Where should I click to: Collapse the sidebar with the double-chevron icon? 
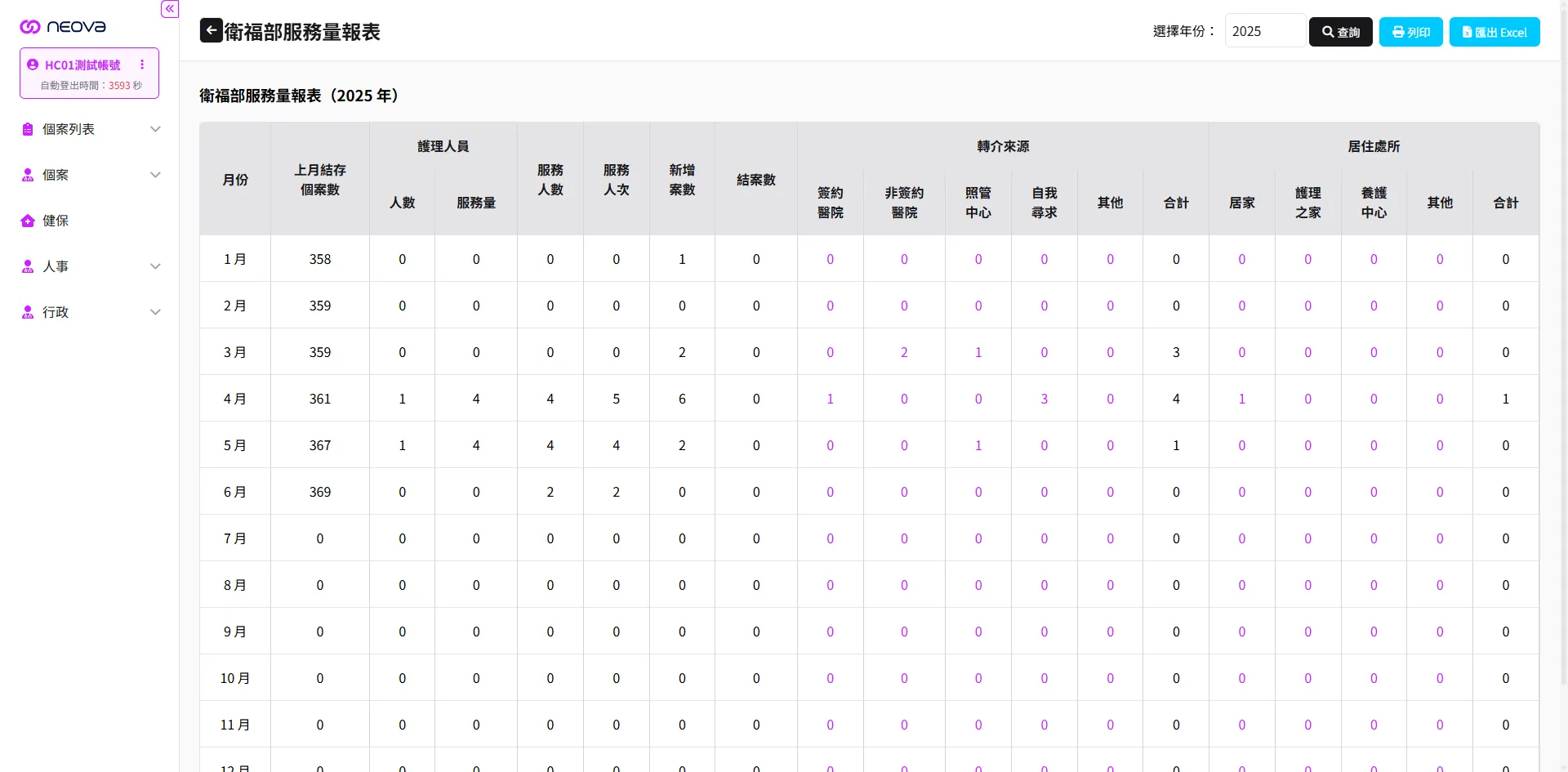point(170,9)
